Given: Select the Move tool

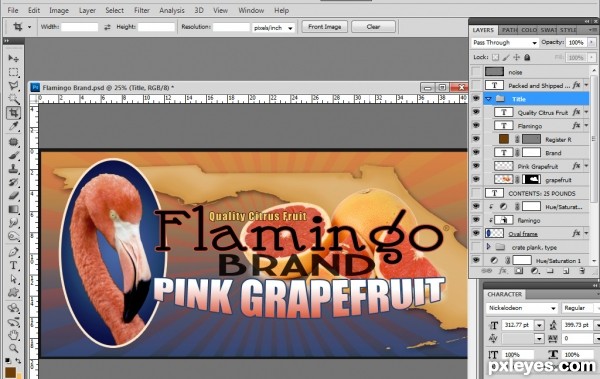Looking at the screenshot, I should [x=13, y=58].
